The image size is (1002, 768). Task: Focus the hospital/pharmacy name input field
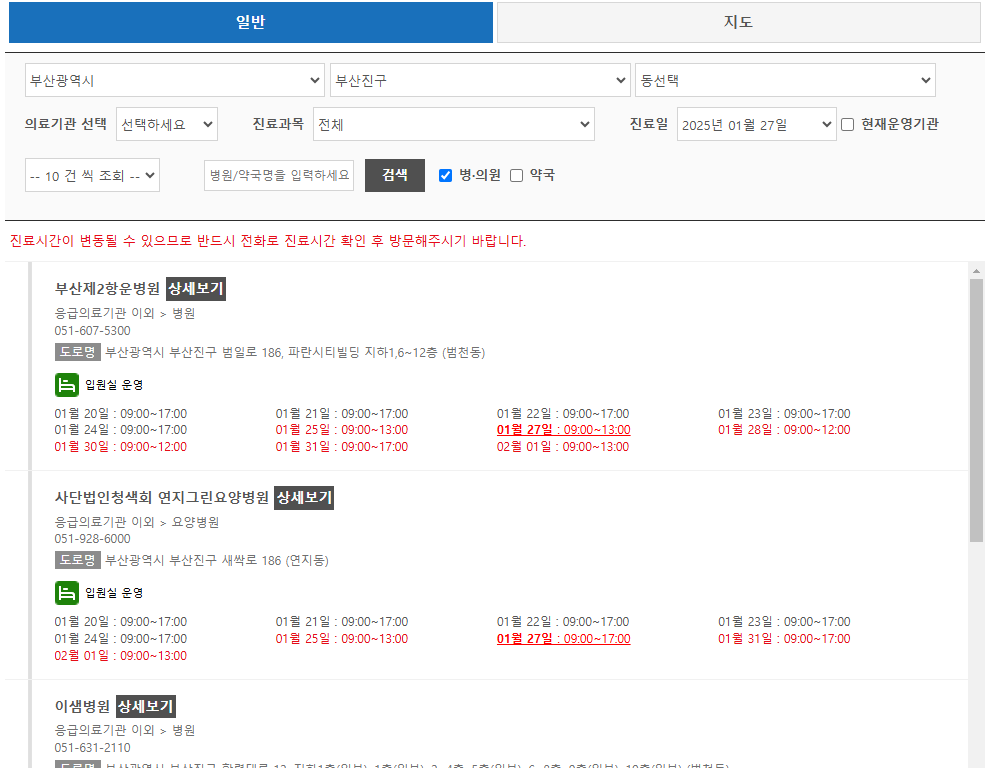point(279,175)
